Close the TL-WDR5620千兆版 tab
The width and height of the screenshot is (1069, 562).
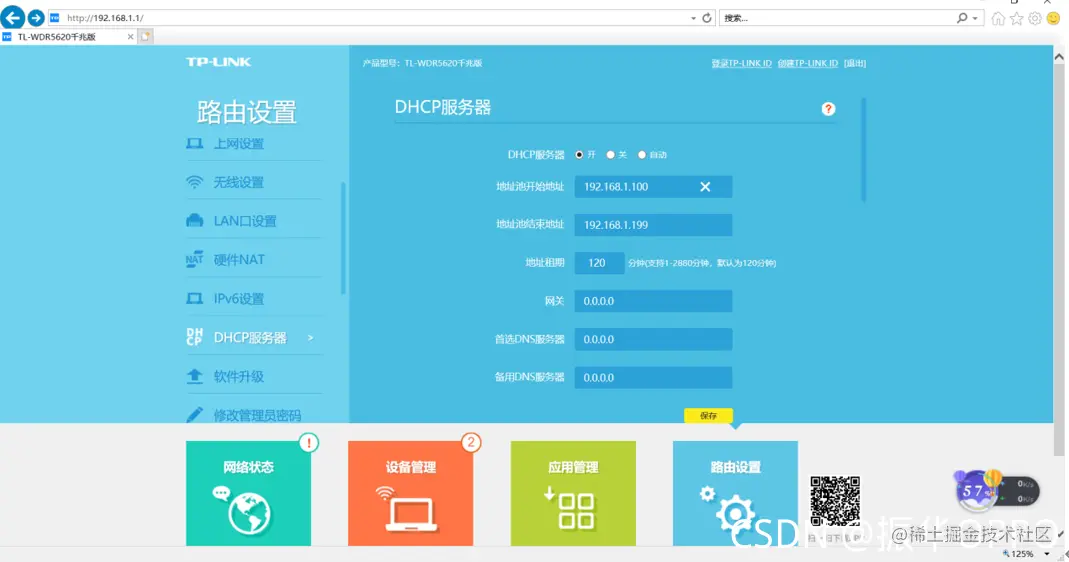point(130,37)
